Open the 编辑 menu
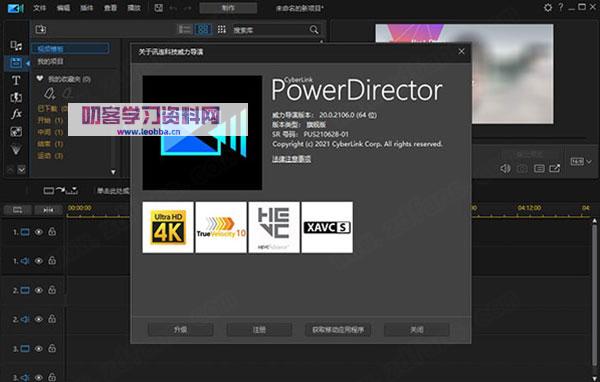600x382 pixels. pos(63,8)
